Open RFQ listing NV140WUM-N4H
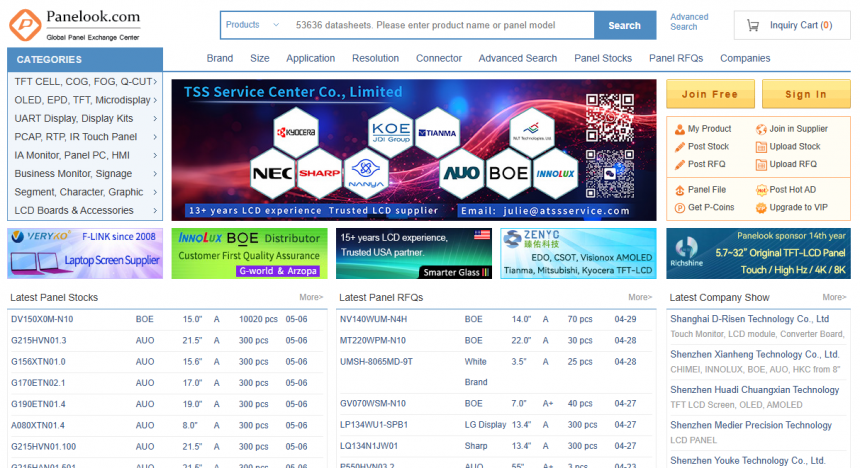The image size is (860, 468). [374, 319]
